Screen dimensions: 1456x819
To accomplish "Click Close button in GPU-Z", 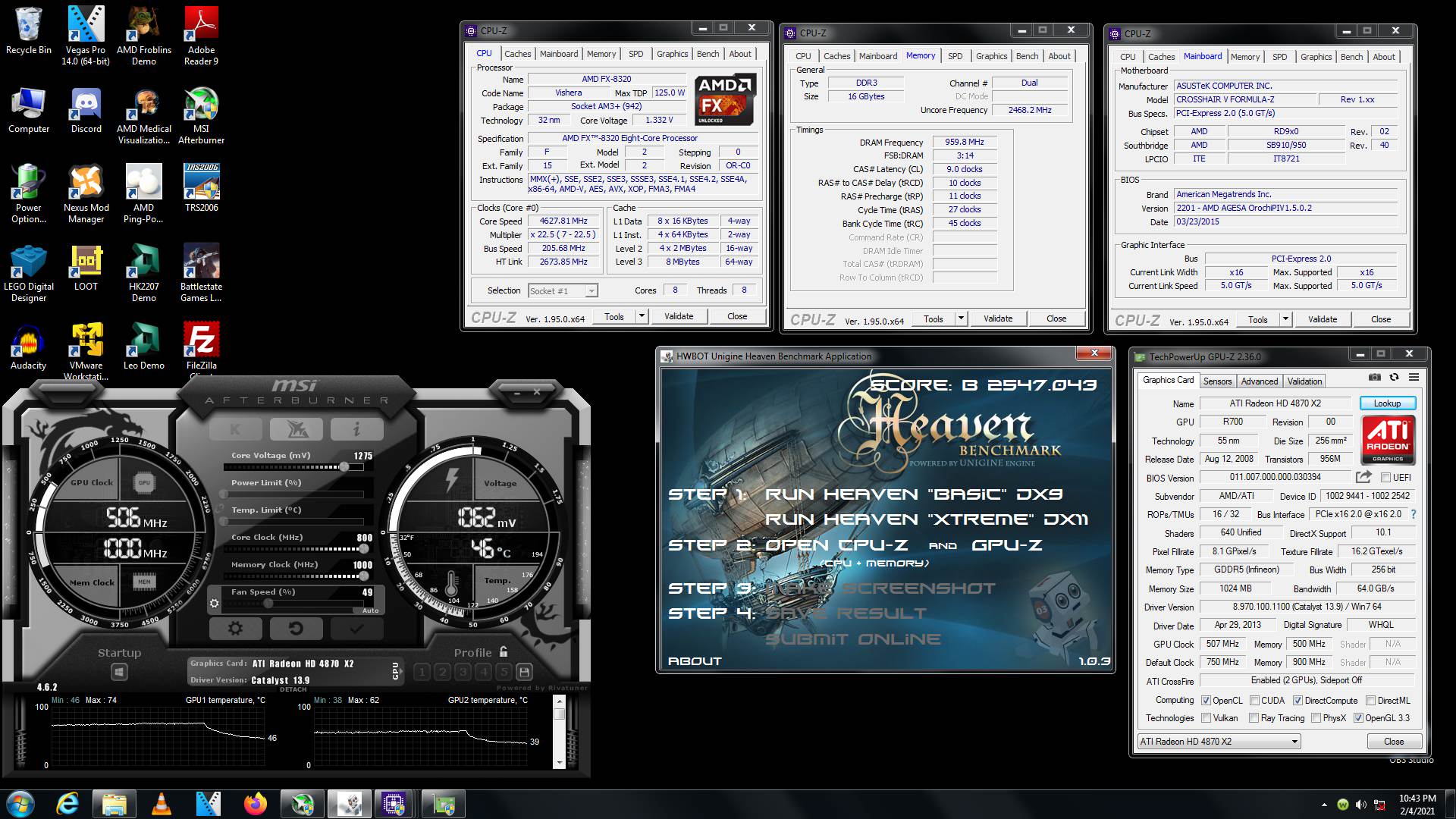I will pos(1394,742).
